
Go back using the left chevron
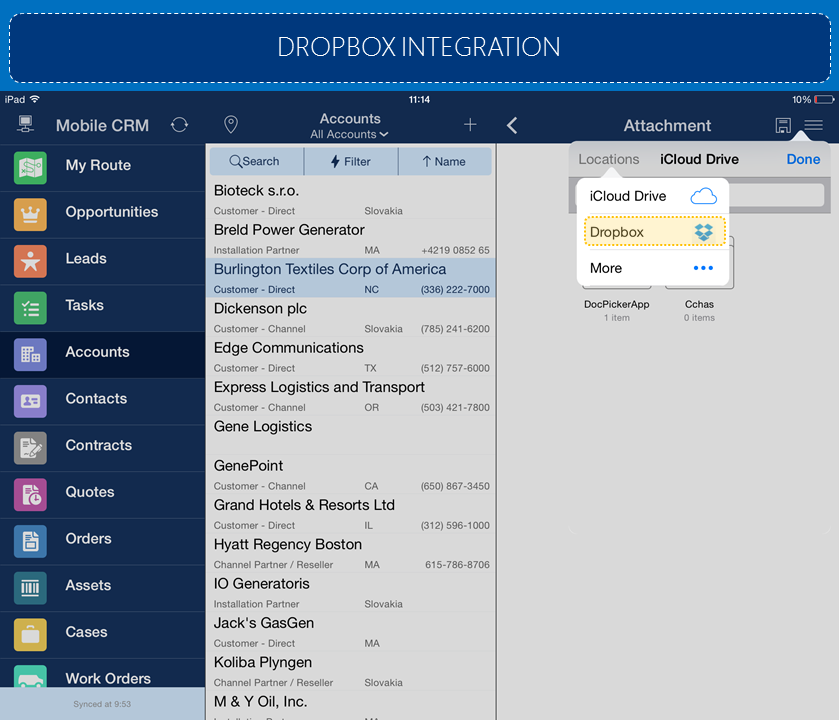click(512, 125)
